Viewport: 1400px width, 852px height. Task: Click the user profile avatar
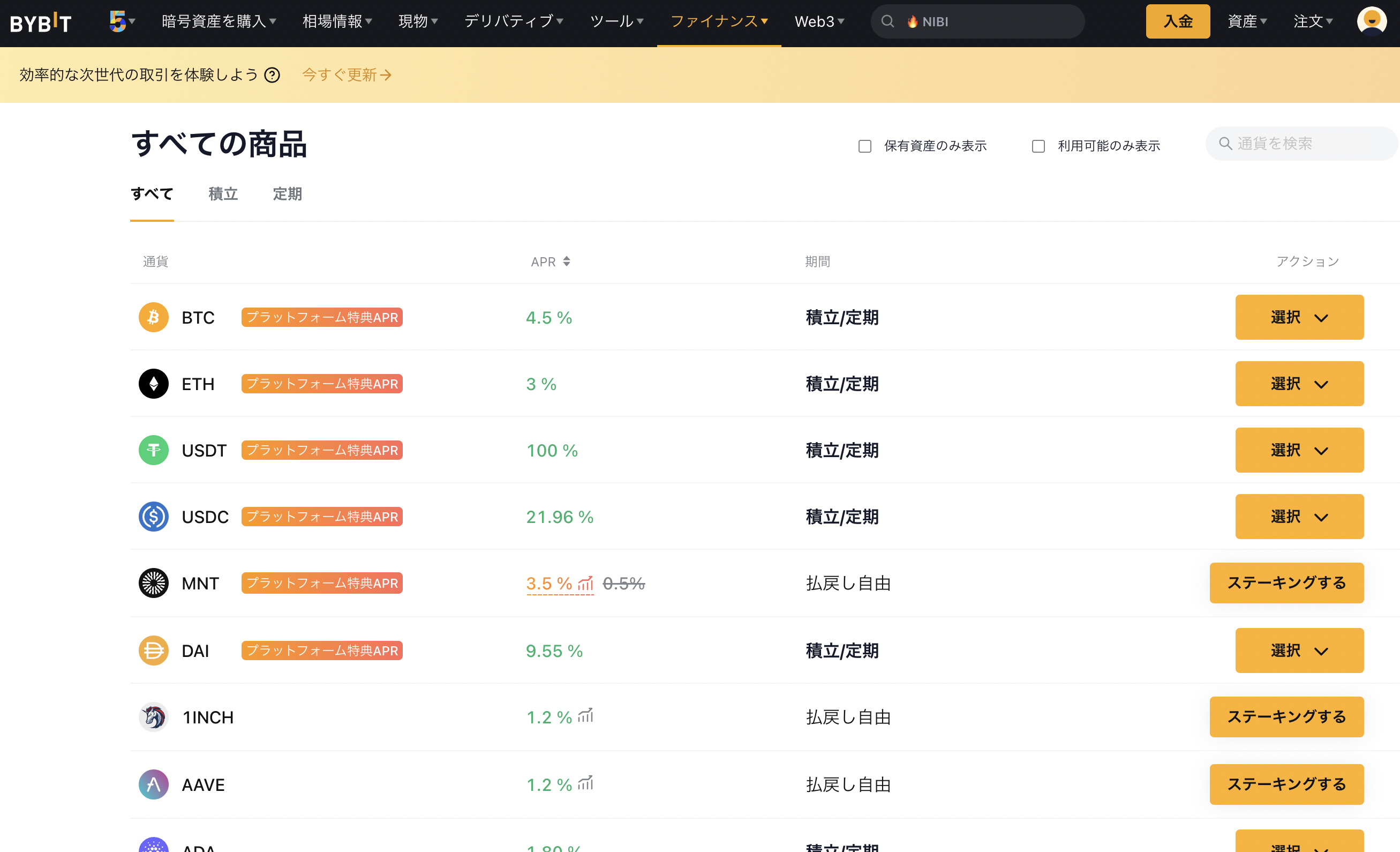click(1371, 21)
